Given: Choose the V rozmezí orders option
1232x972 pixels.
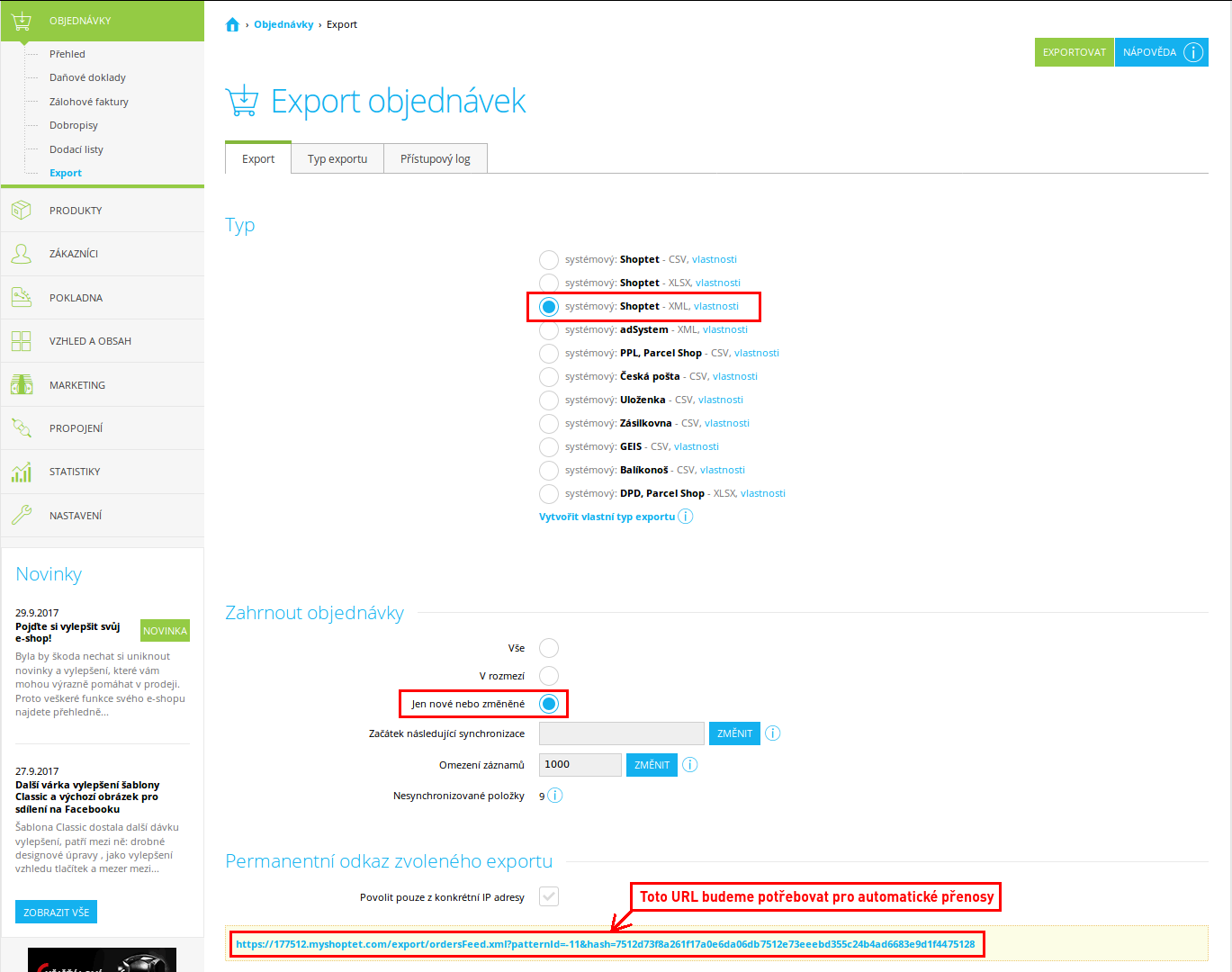Looking at the screenshot, I should pyautogui.click(x=549, y=676).
